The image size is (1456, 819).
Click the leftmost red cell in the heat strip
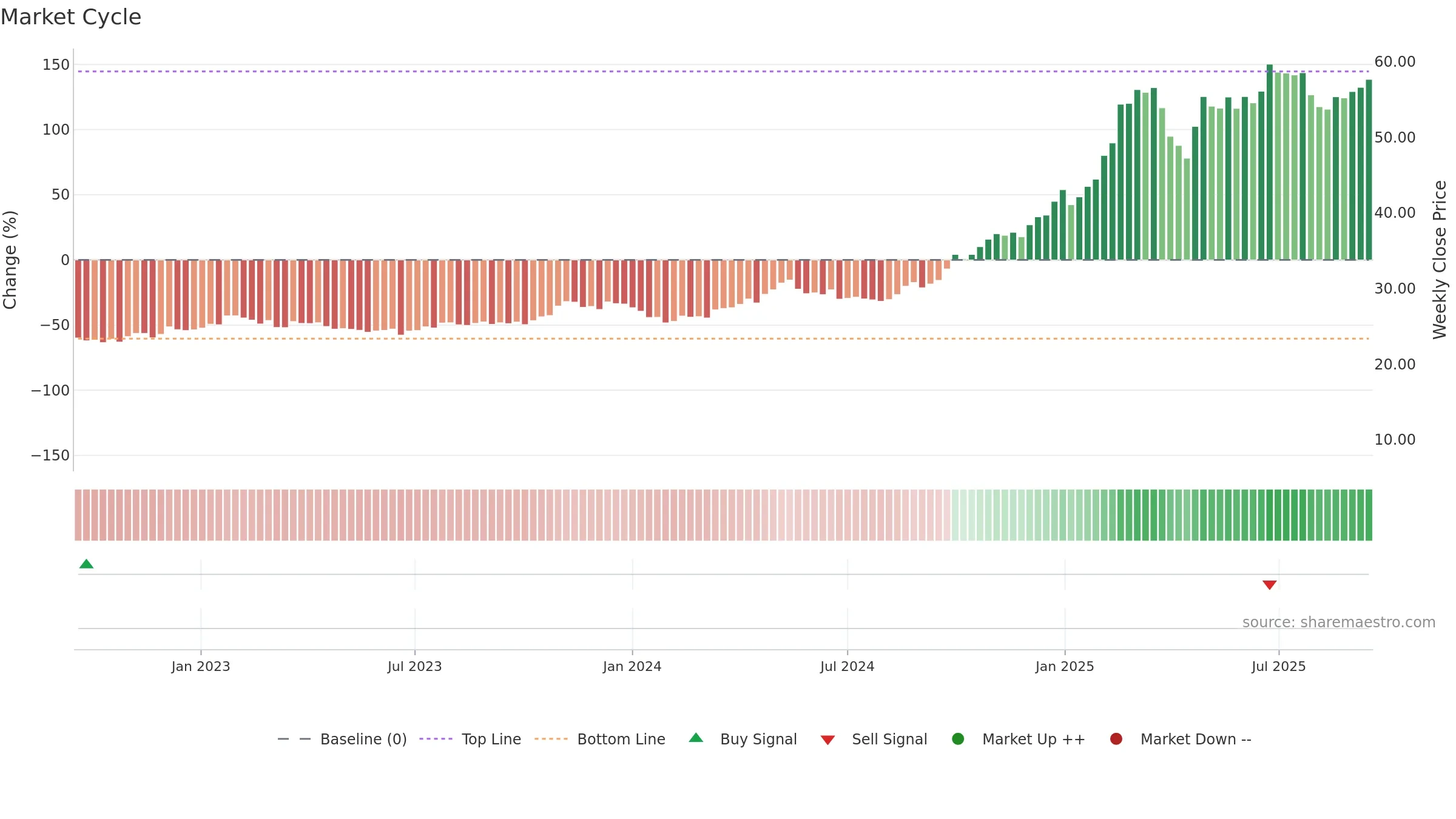point(78,514)
